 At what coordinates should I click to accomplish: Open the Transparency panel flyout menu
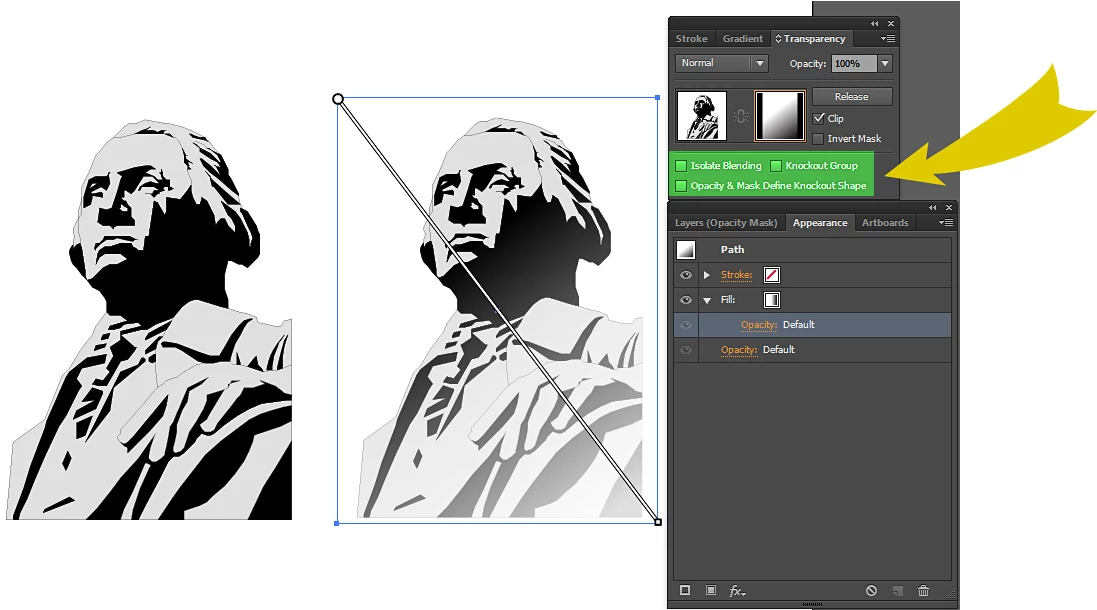pyautogui.click(x=888, y=38)
